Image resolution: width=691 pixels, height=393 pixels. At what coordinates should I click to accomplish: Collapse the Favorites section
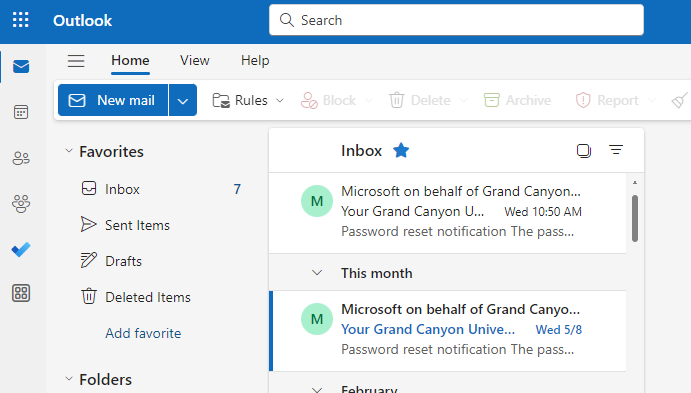pyautogui.click(x=69, y=151)
